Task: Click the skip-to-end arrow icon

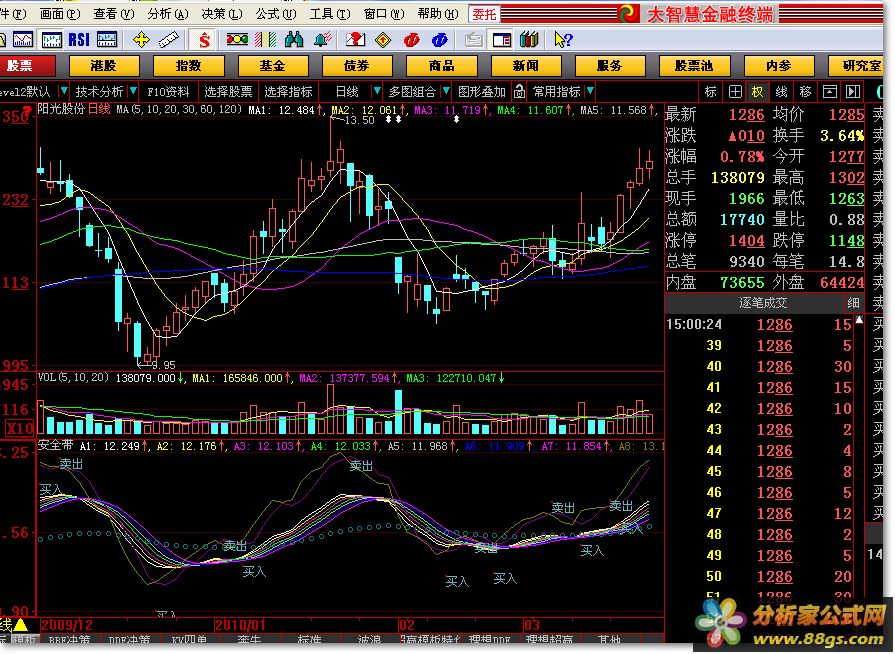Action: pyautogui.click(x=853, y=91)
